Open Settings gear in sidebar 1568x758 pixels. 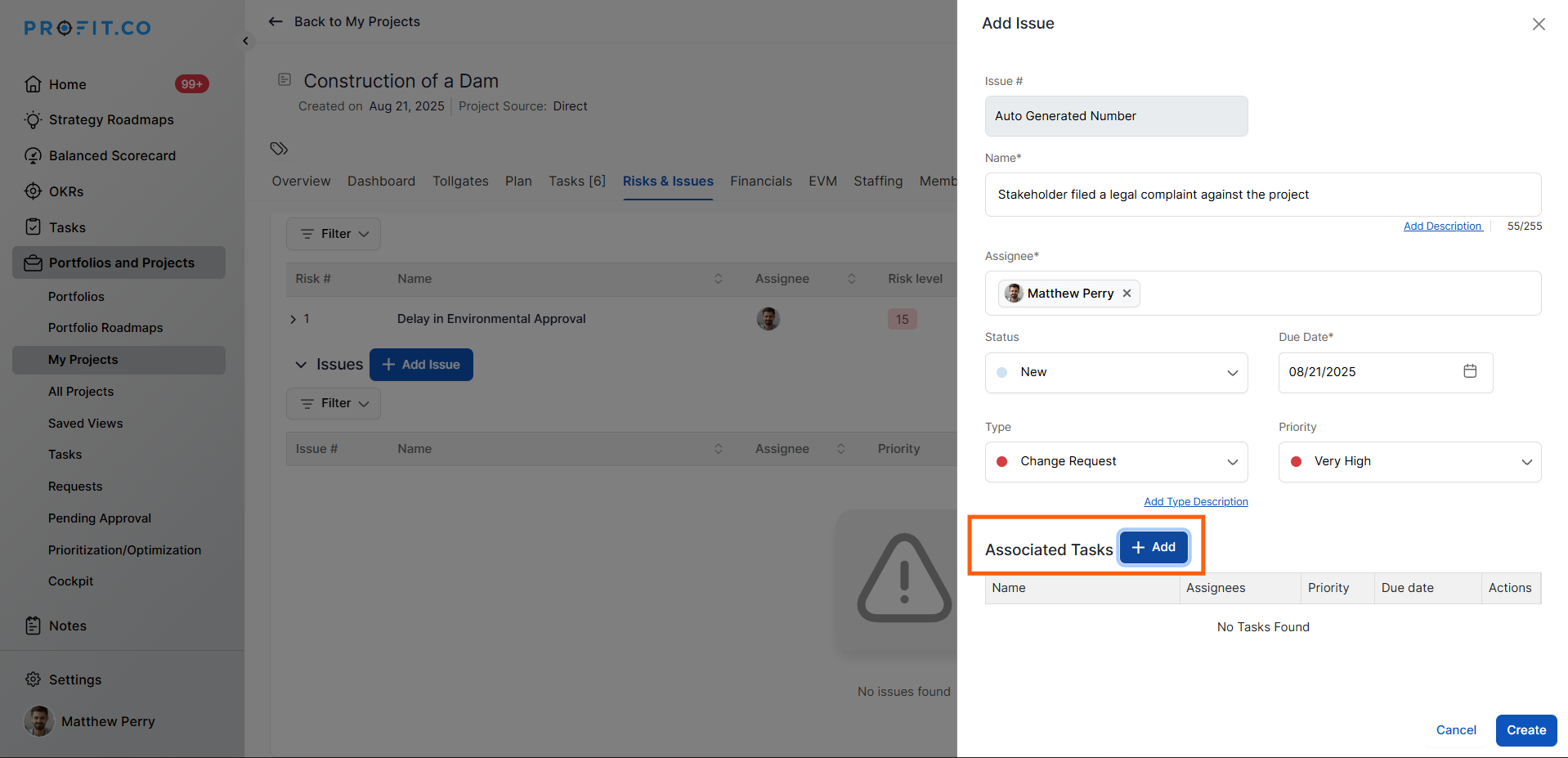pos(33,680)
